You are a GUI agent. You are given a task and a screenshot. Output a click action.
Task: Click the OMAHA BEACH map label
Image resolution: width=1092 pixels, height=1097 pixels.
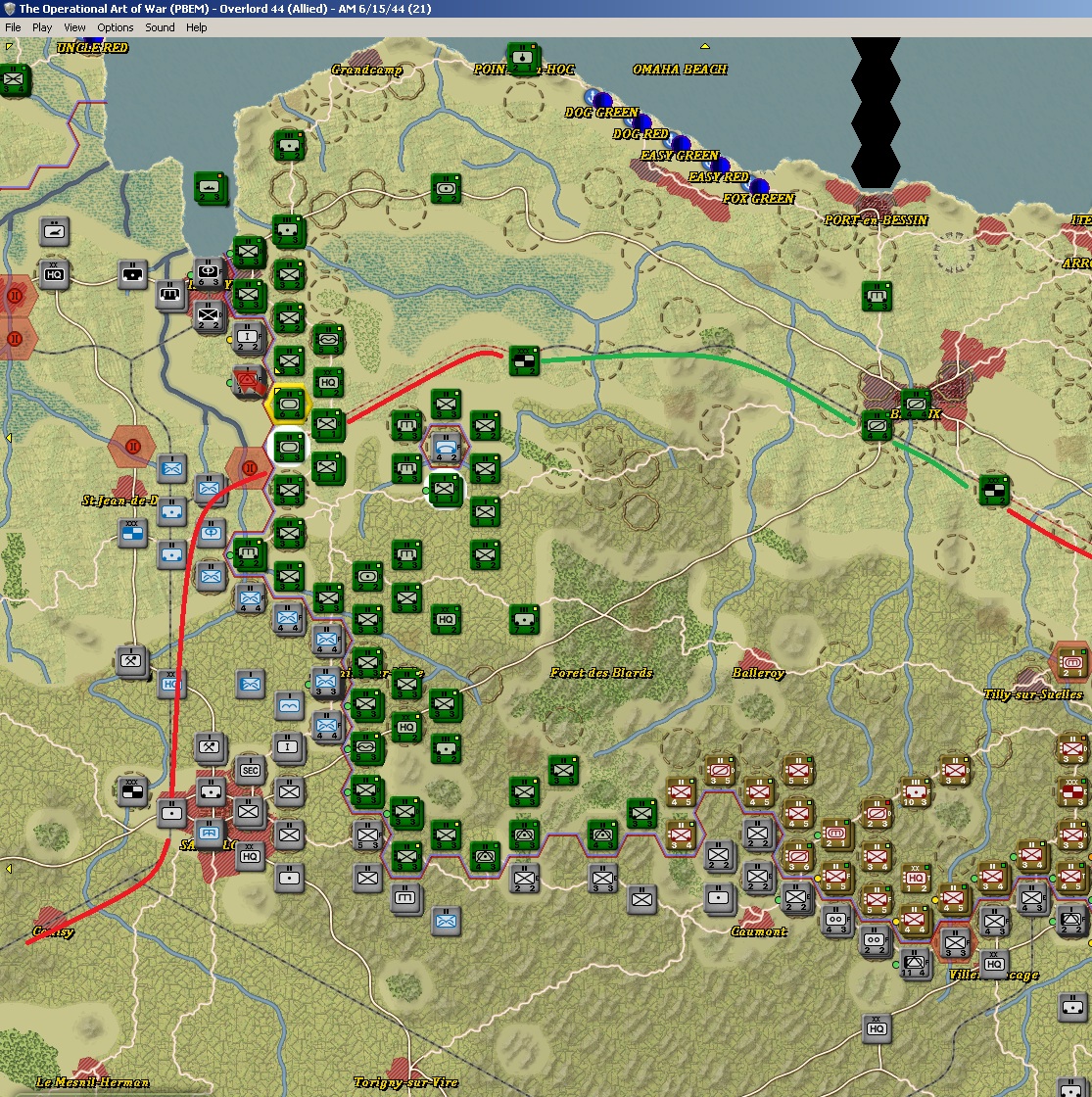coord(680,70)
